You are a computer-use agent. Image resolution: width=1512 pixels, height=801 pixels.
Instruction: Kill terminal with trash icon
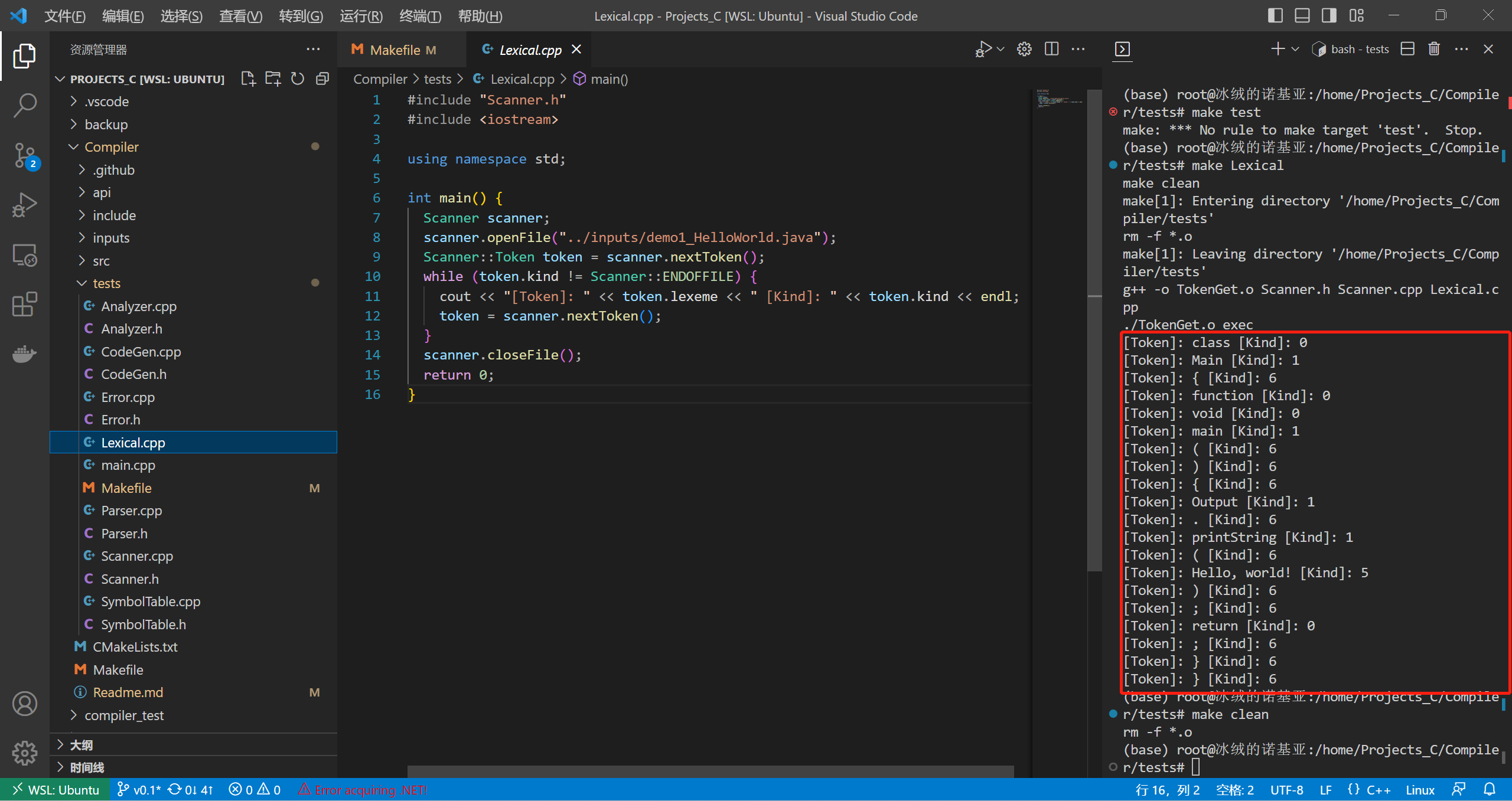coord(1434,49)
